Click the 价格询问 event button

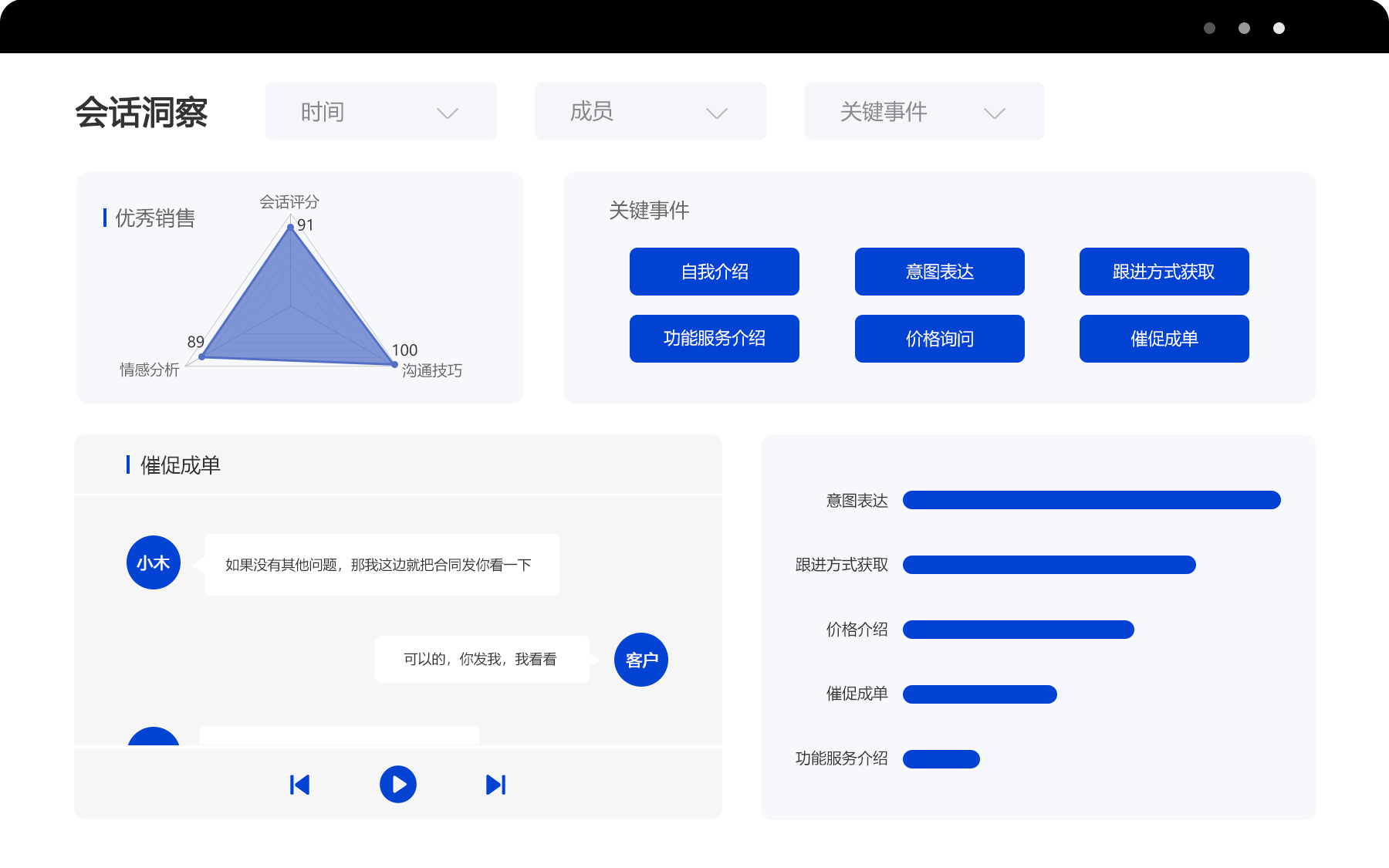point(939,339)
